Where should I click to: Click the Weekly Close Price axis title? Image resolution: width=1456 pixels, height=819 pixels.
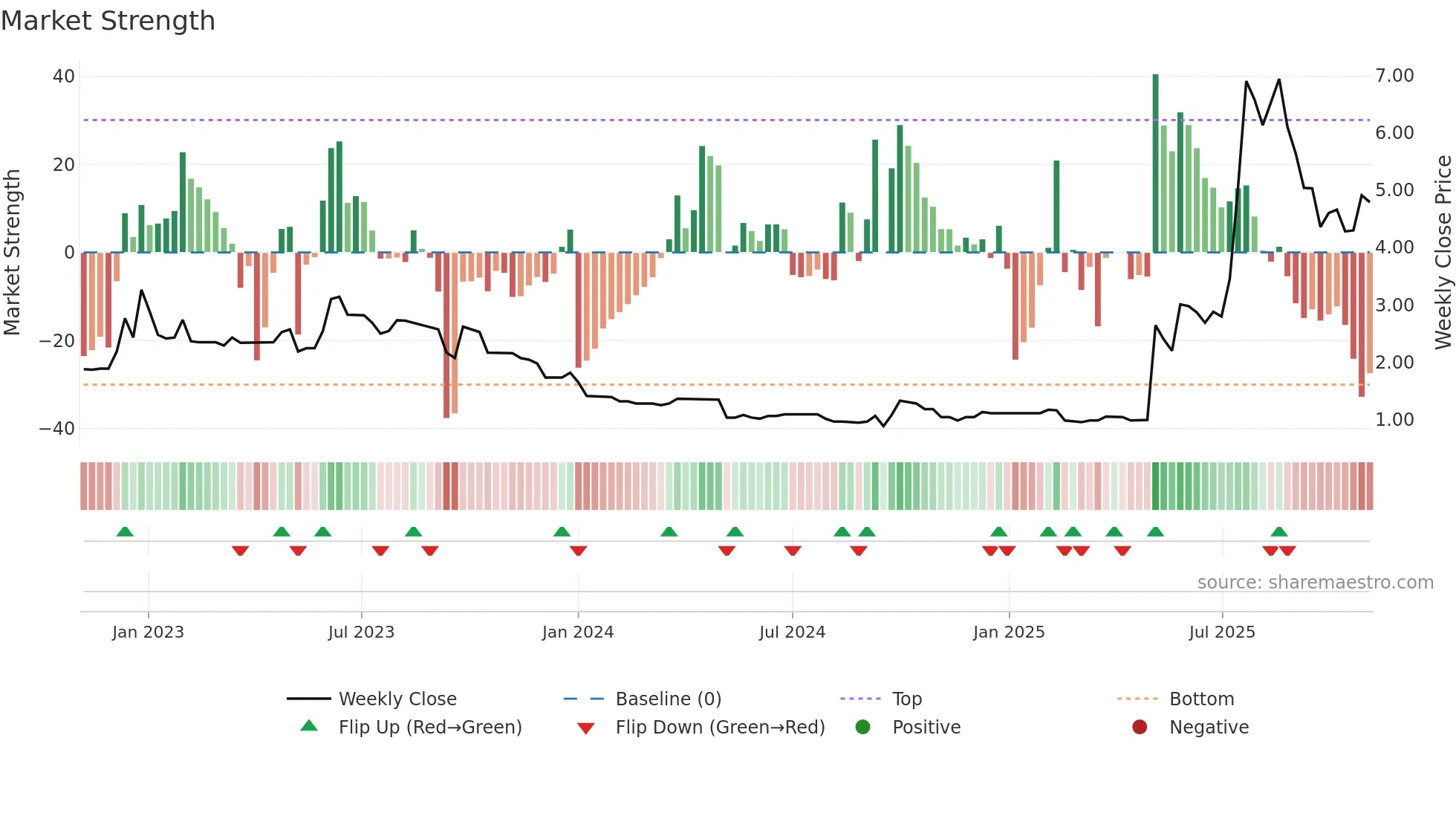coord(1443,253)
